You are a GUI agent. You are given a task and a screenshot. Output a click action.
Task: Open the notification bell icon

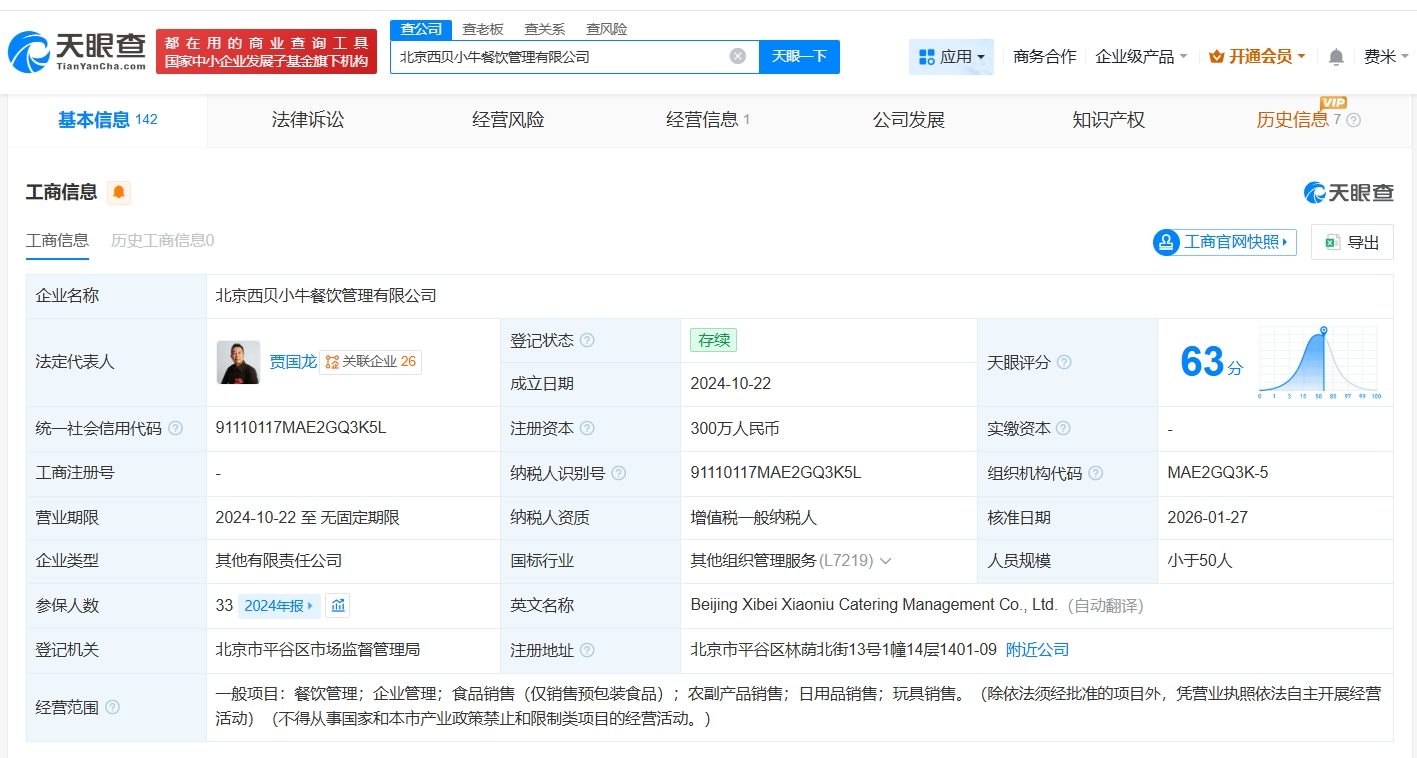coord(1336,57)
